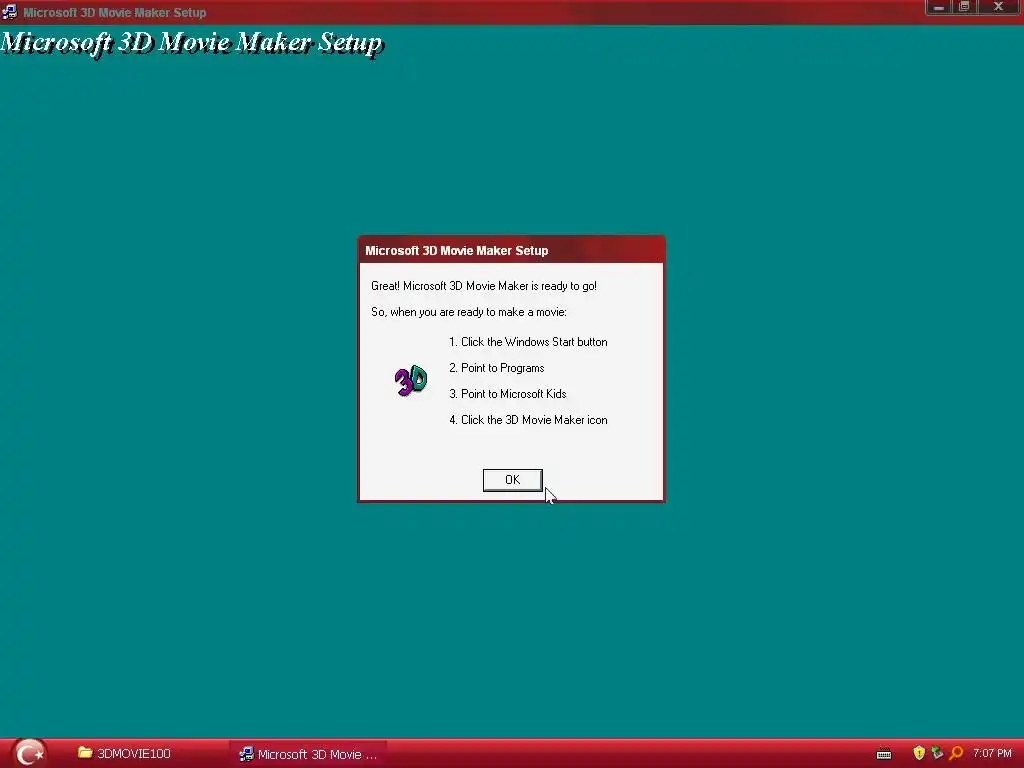Click the large italic Setup heading

[191, 42]
